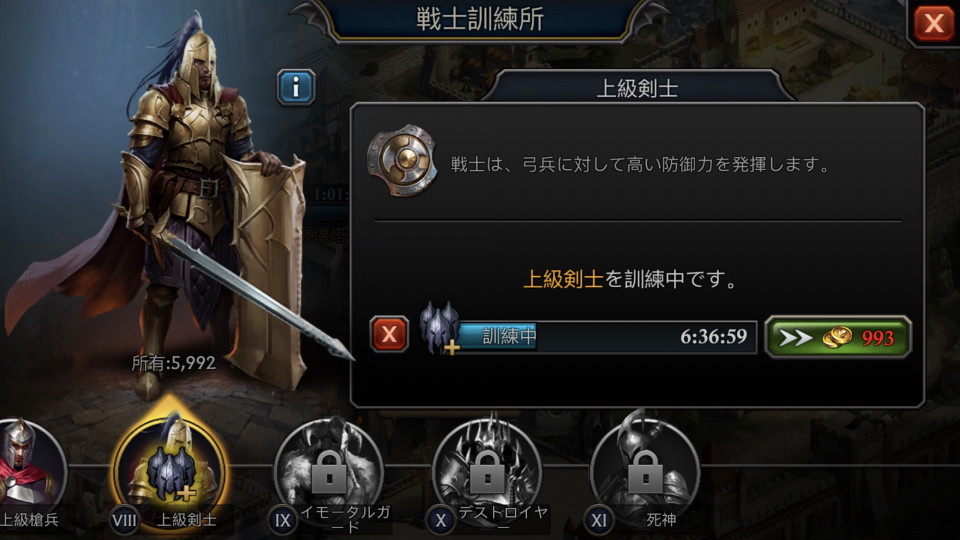This screenshot has width=960, height=540.
Task: Click the tier X roman numeral badge
Action: pos(441,521)
